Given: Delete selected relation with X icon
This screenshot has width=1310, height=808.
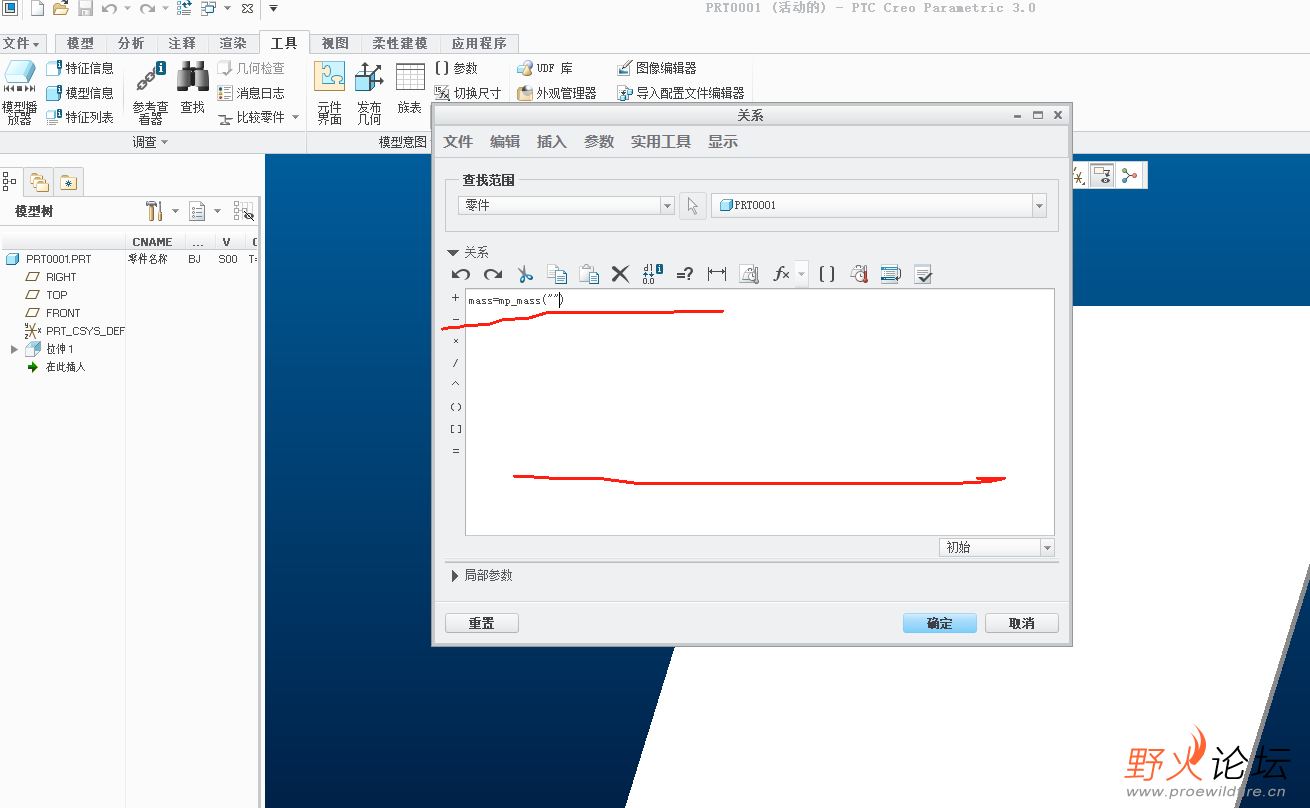Looking at the screenshot, I should (x=621, y=274).
